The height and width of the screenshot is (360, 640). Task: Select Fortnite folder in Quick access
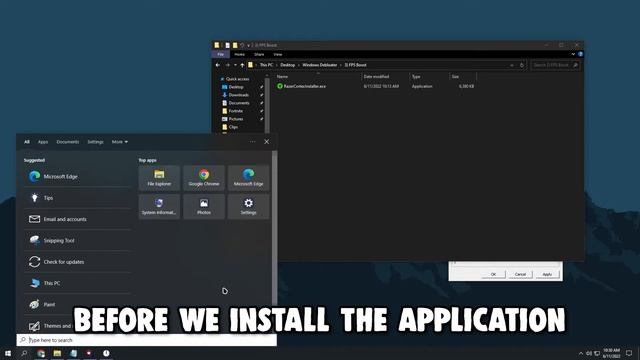coord(232,111)
